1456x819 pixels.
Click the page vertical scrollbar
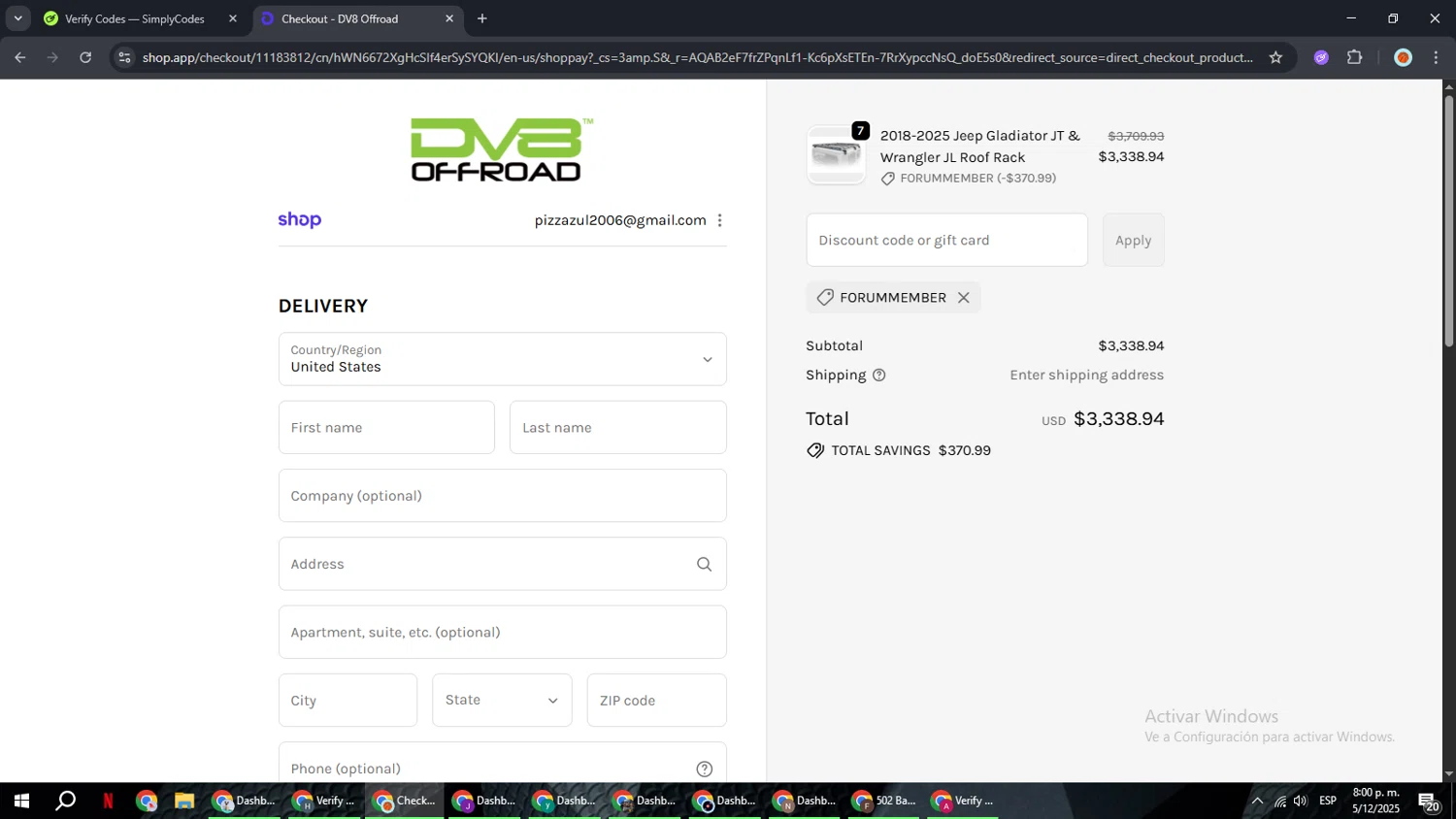pyautogui.click(x=1448, y=219)
